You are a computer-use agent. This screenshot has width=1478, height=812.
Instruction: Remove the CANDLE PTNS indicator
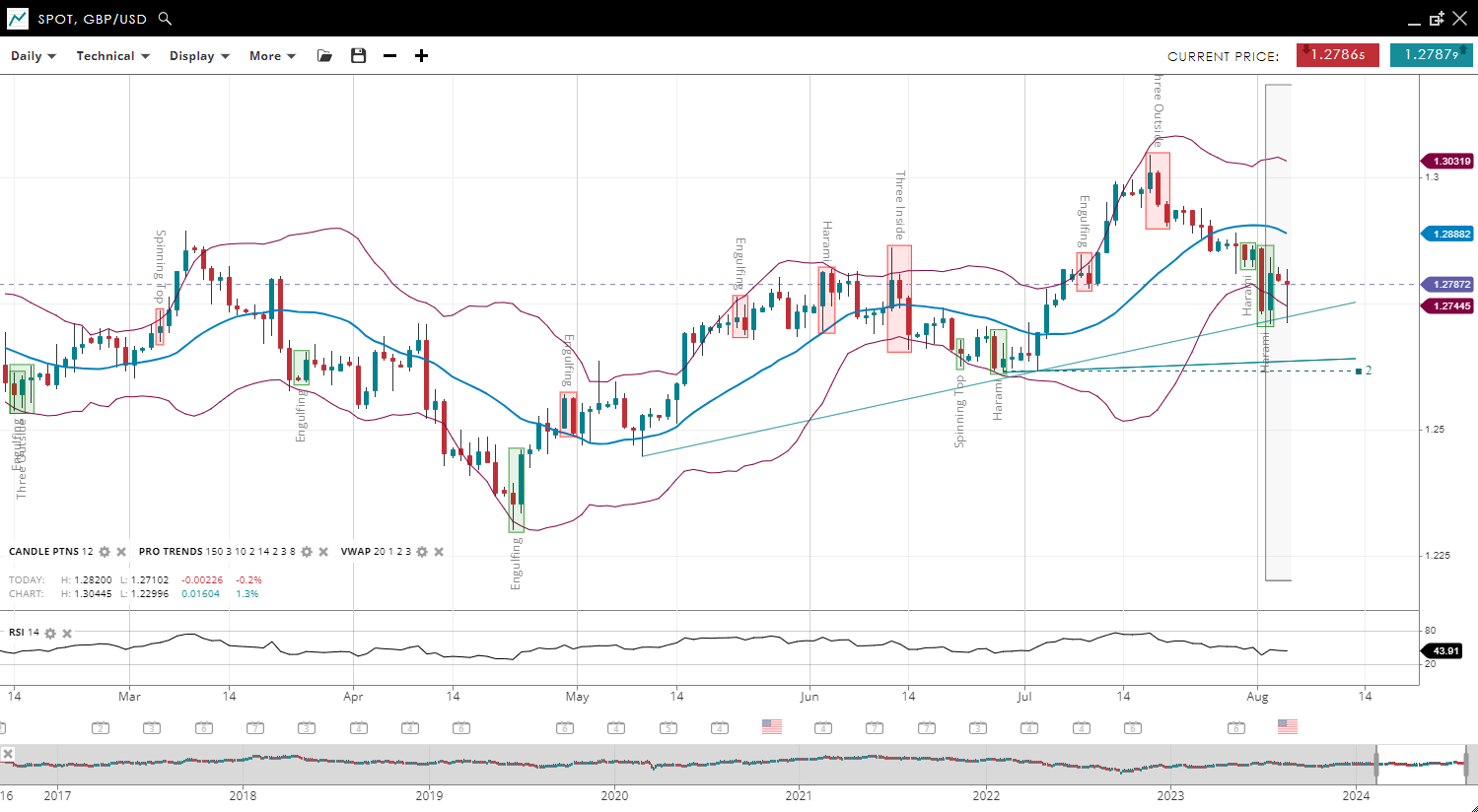(x=121, y=552)
